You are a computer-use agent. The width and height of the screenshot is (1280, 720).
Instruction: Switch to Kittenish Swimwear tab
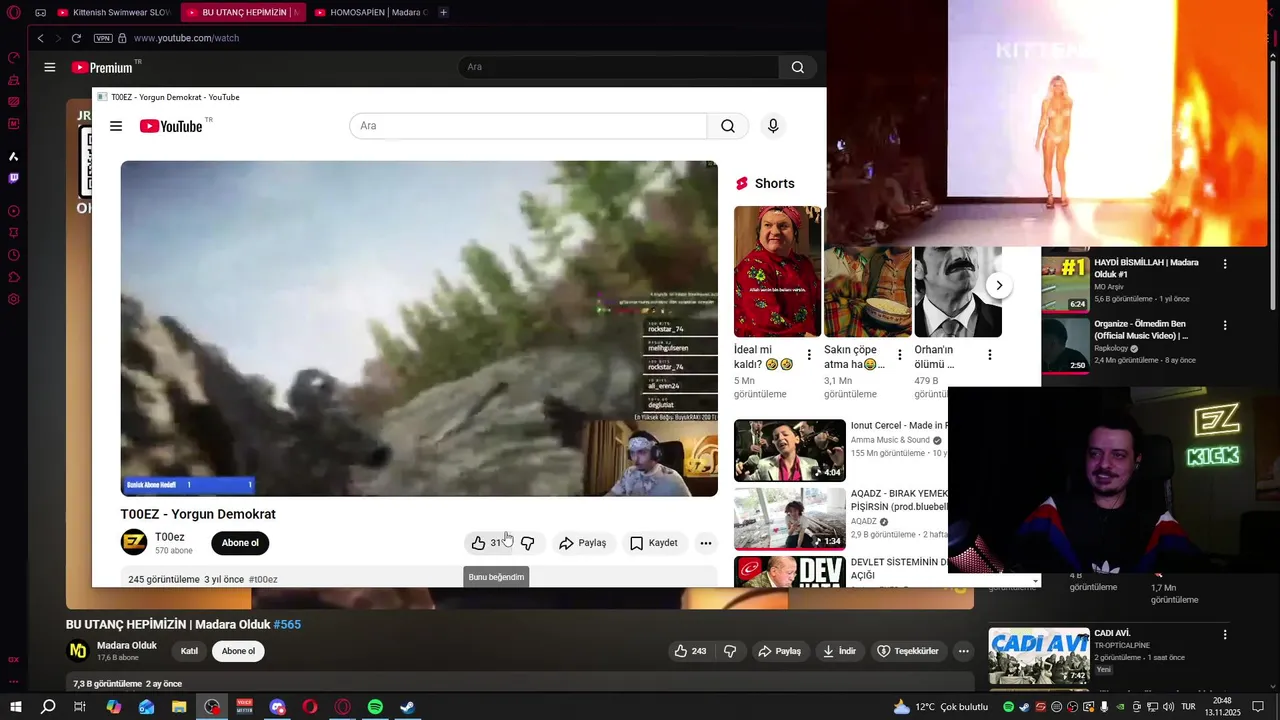[115, 12]
